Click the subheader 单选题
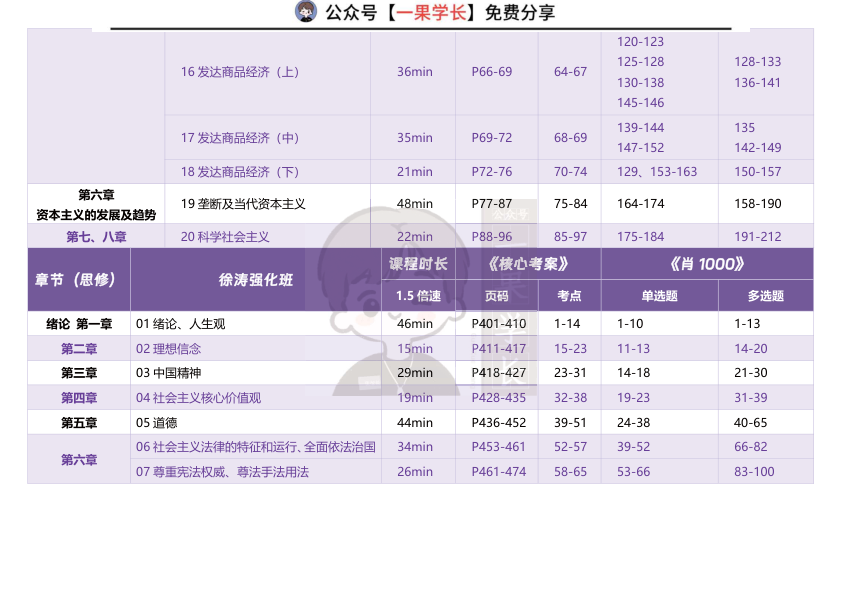 (x=659, y=296)
